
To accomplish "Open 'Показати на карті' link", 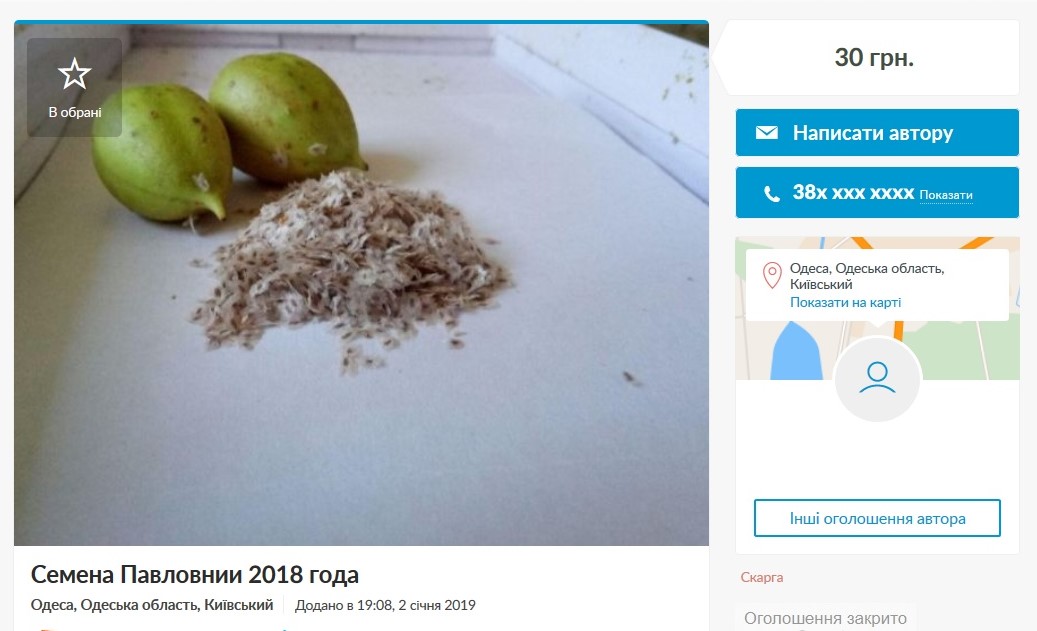I will (x=845, y=302).
